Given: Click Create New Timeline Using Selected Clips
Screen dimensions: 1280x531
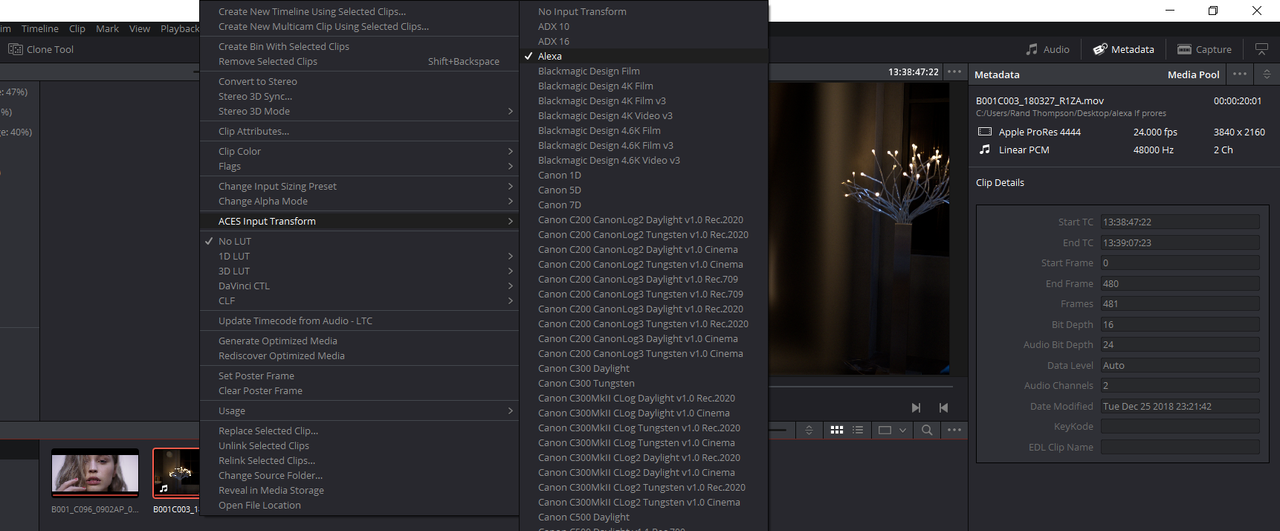Looking at the screenshot, I should point(360,12).
